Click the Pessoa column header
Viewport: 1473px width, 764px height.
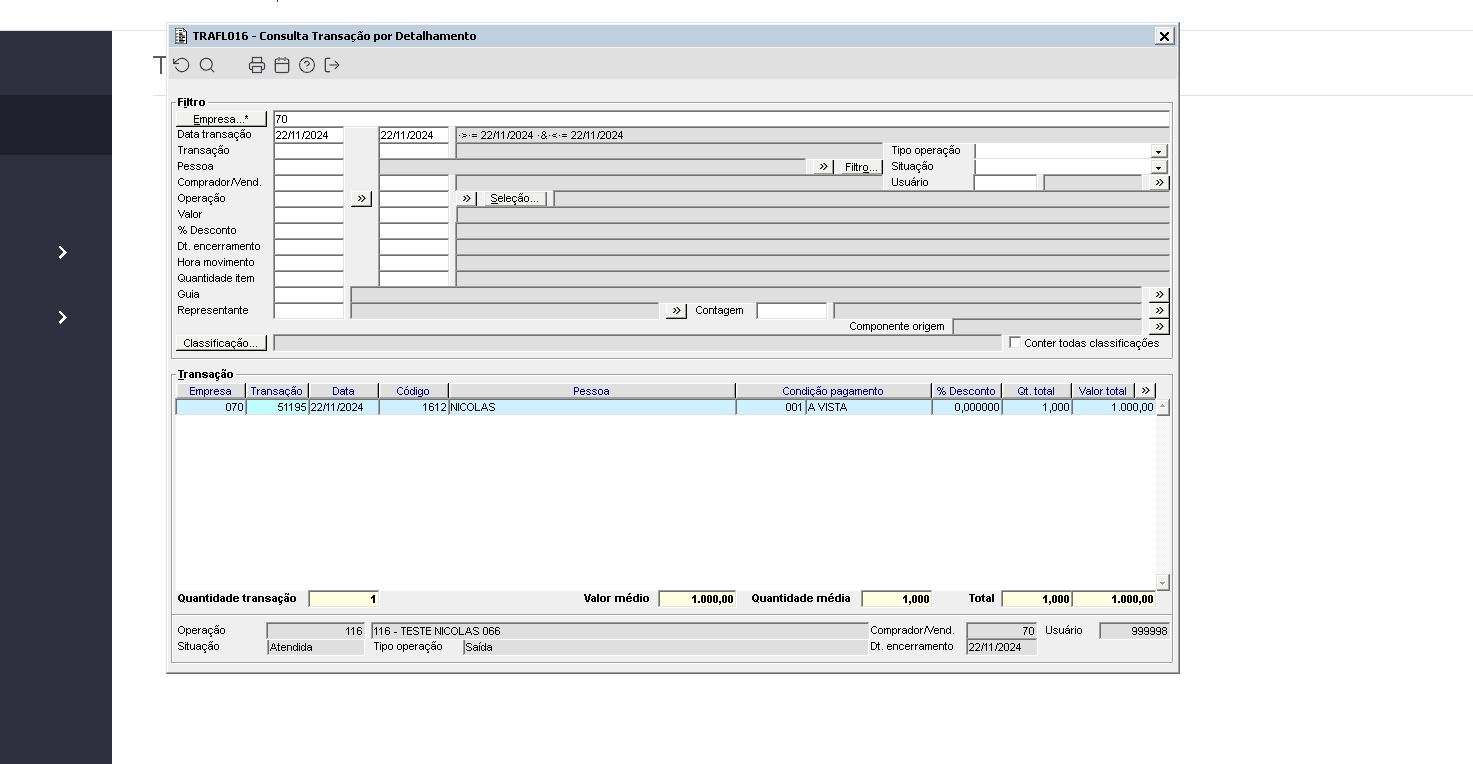(x=592, y=391)
